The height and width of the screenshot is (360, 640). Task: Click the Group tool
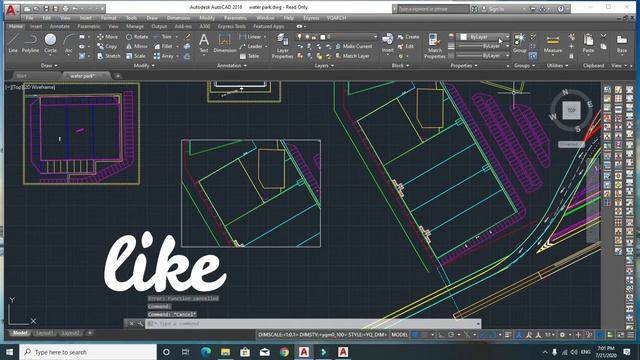click(x=520, y=43)
